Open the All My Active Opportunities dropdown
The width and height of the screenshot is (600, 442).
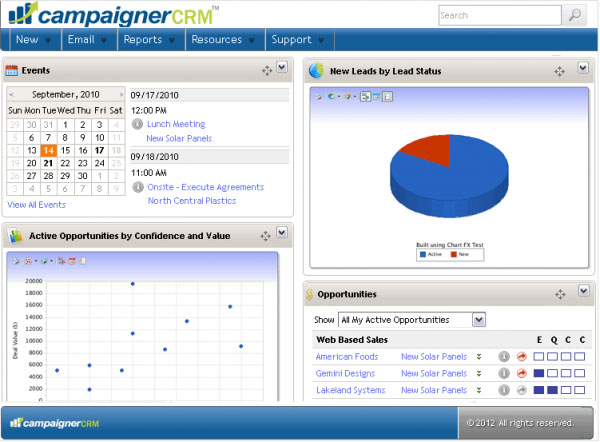(x=479, y=320)
